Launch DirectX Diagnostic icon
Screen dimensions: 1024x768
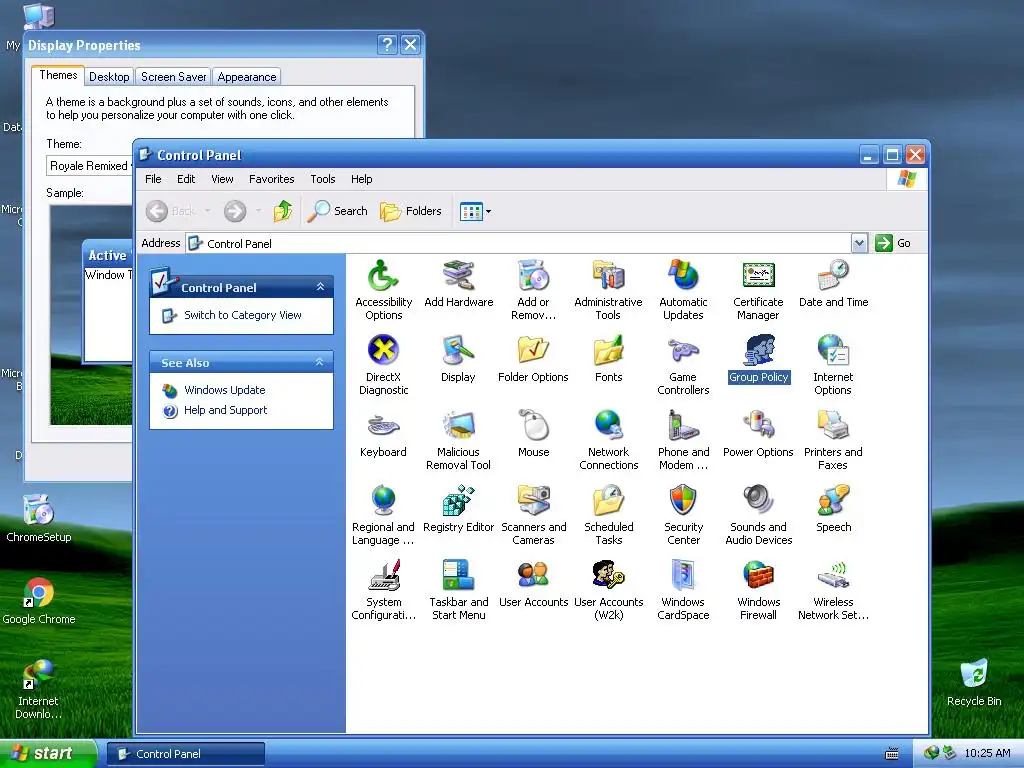[383, 351]
